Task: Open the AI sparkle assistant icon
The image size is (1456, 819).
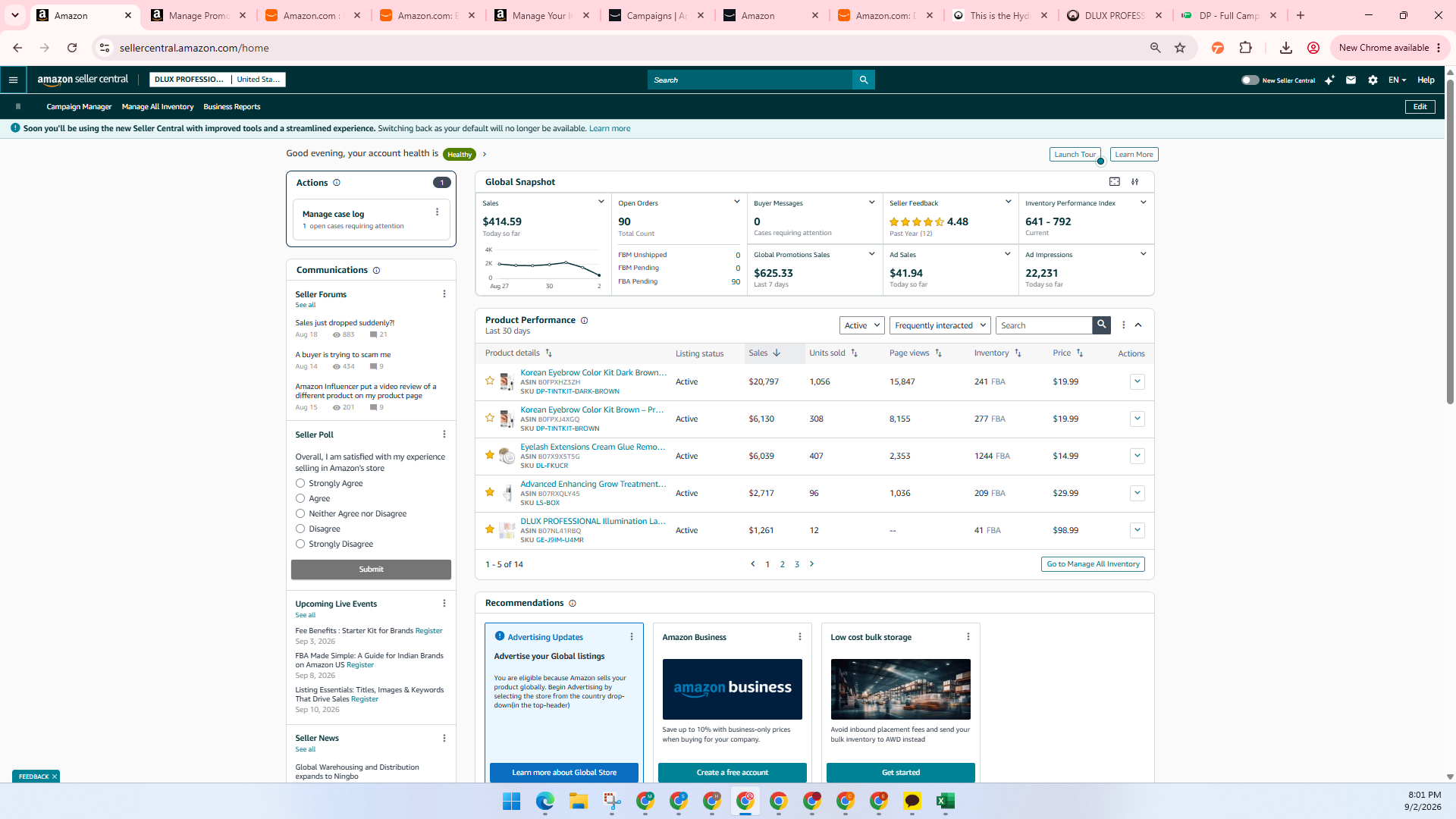Action: pyautogui.click(x=1329, y=80)
